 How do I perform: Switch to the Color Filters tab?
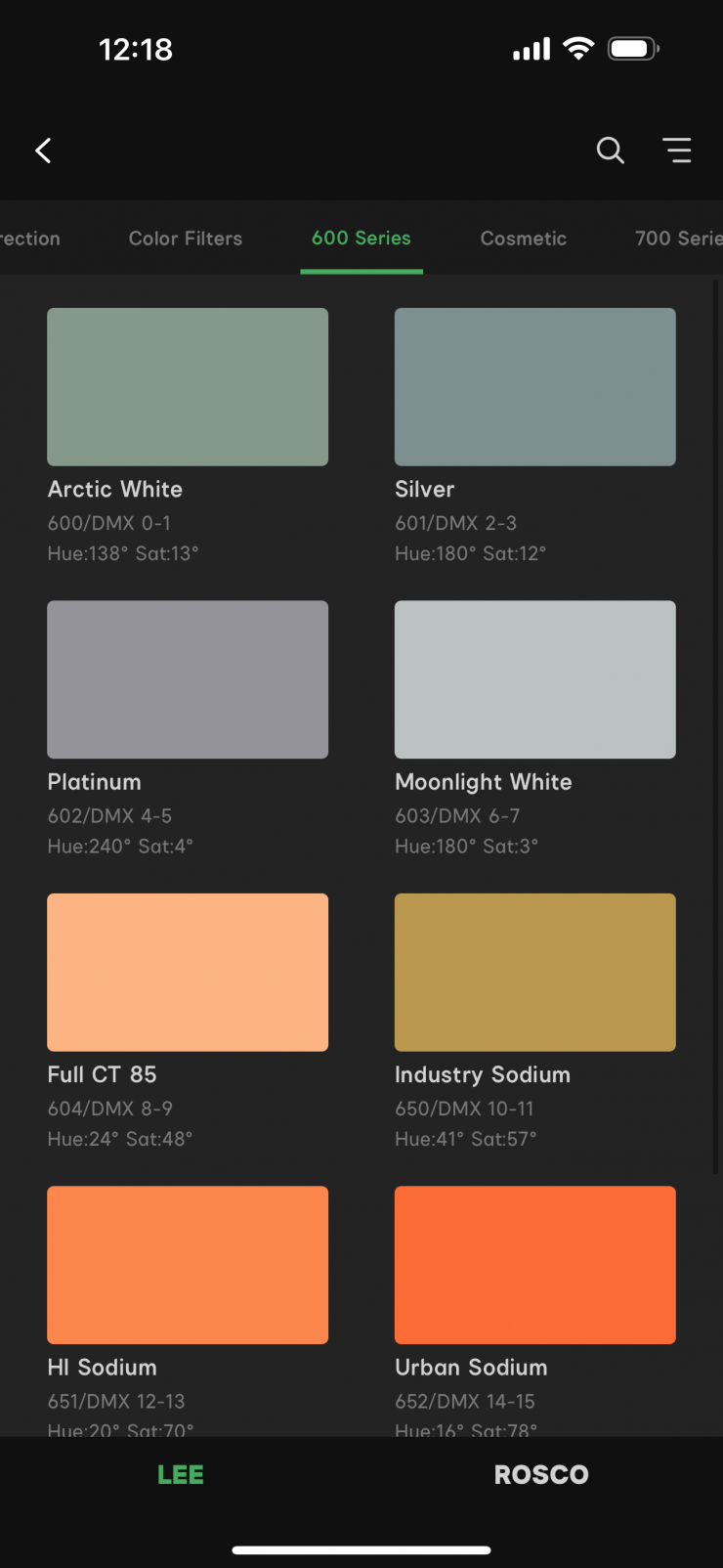[186, 239]
